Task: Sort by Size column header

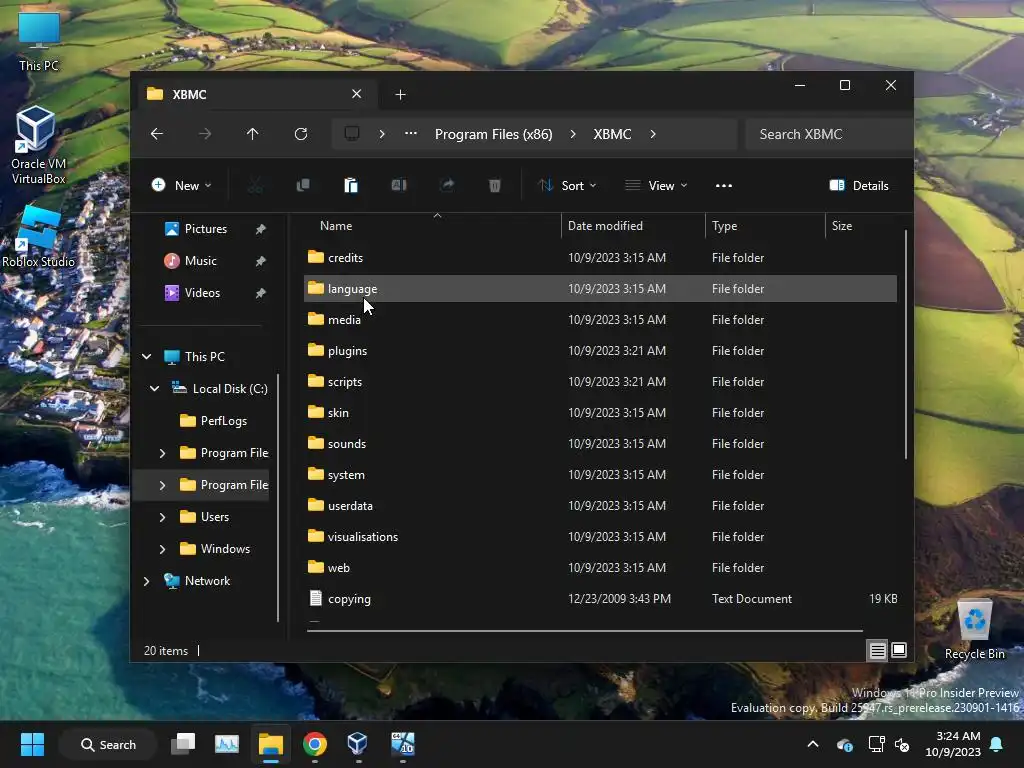Action: click(862, 226)
